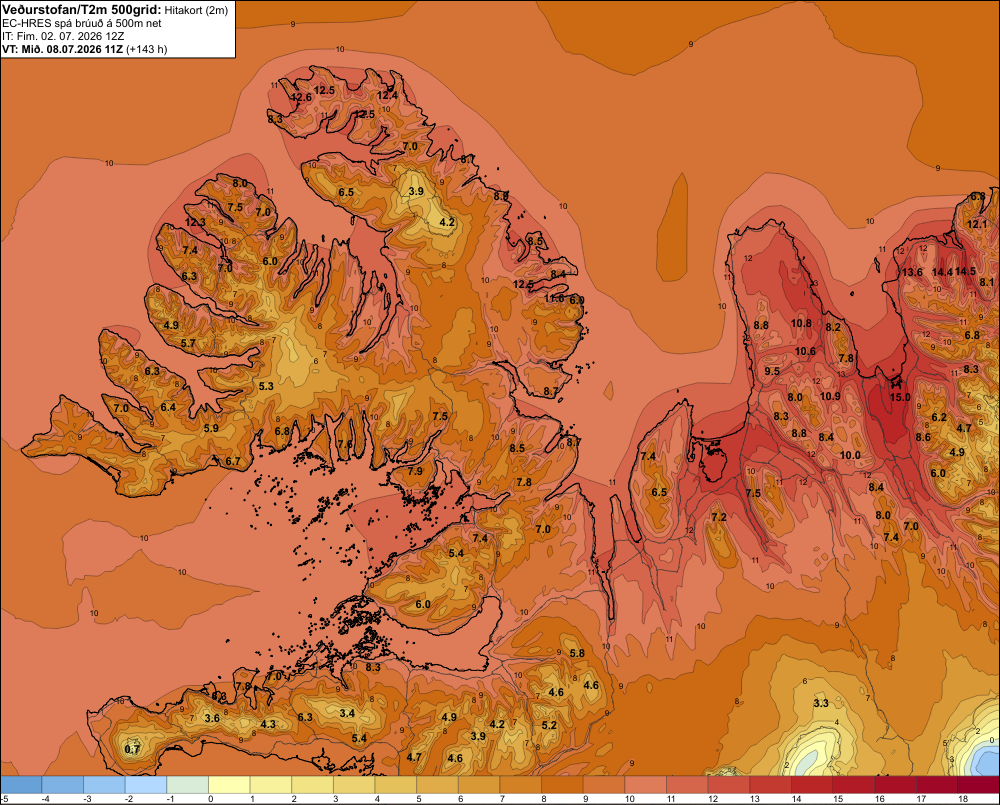Viewport: 1000px width, 805px height.
Task: Click the '6.2' temperature value
Action: point(939,417)
